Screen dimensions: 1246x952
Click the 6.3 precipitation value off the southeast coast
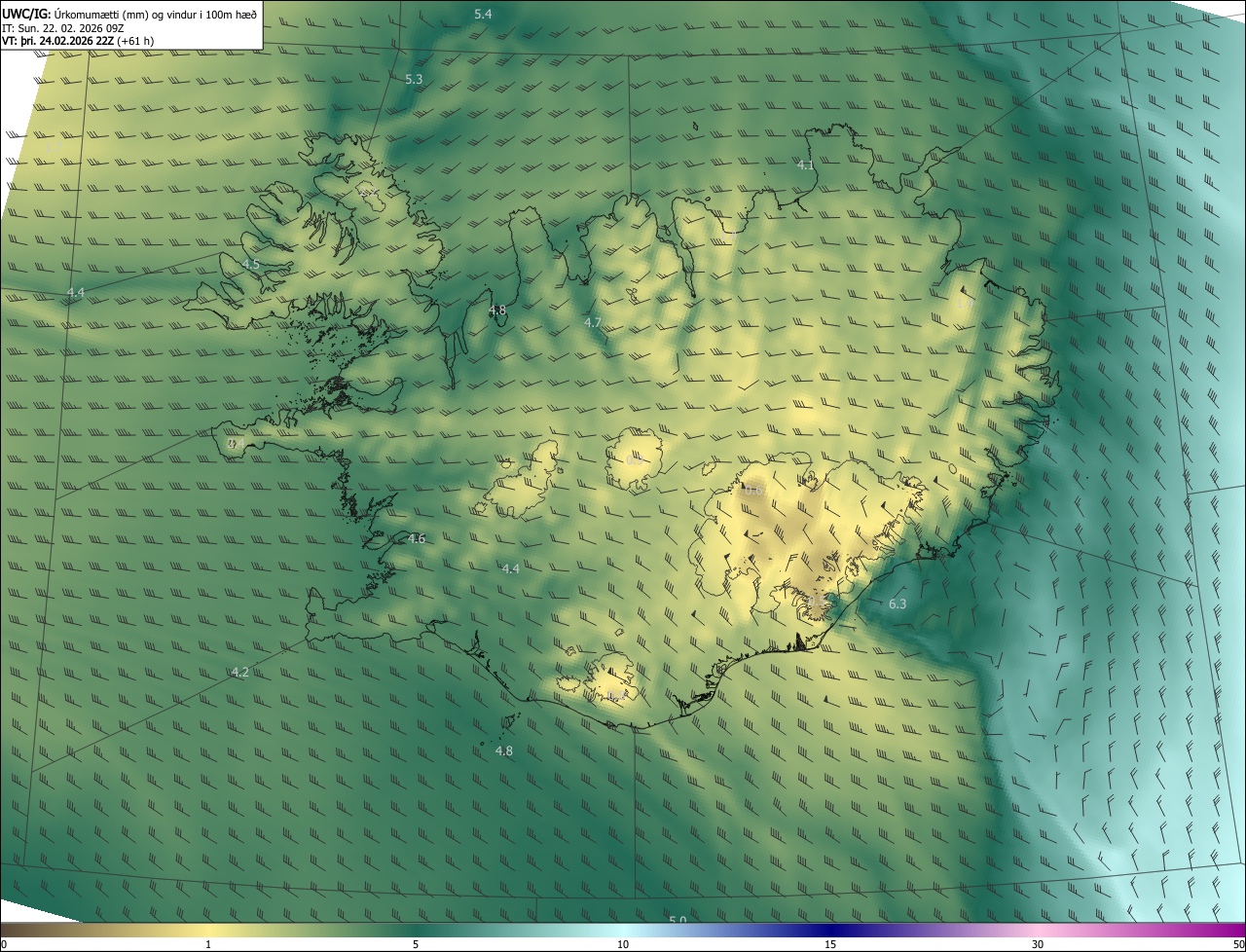[898, 604]
